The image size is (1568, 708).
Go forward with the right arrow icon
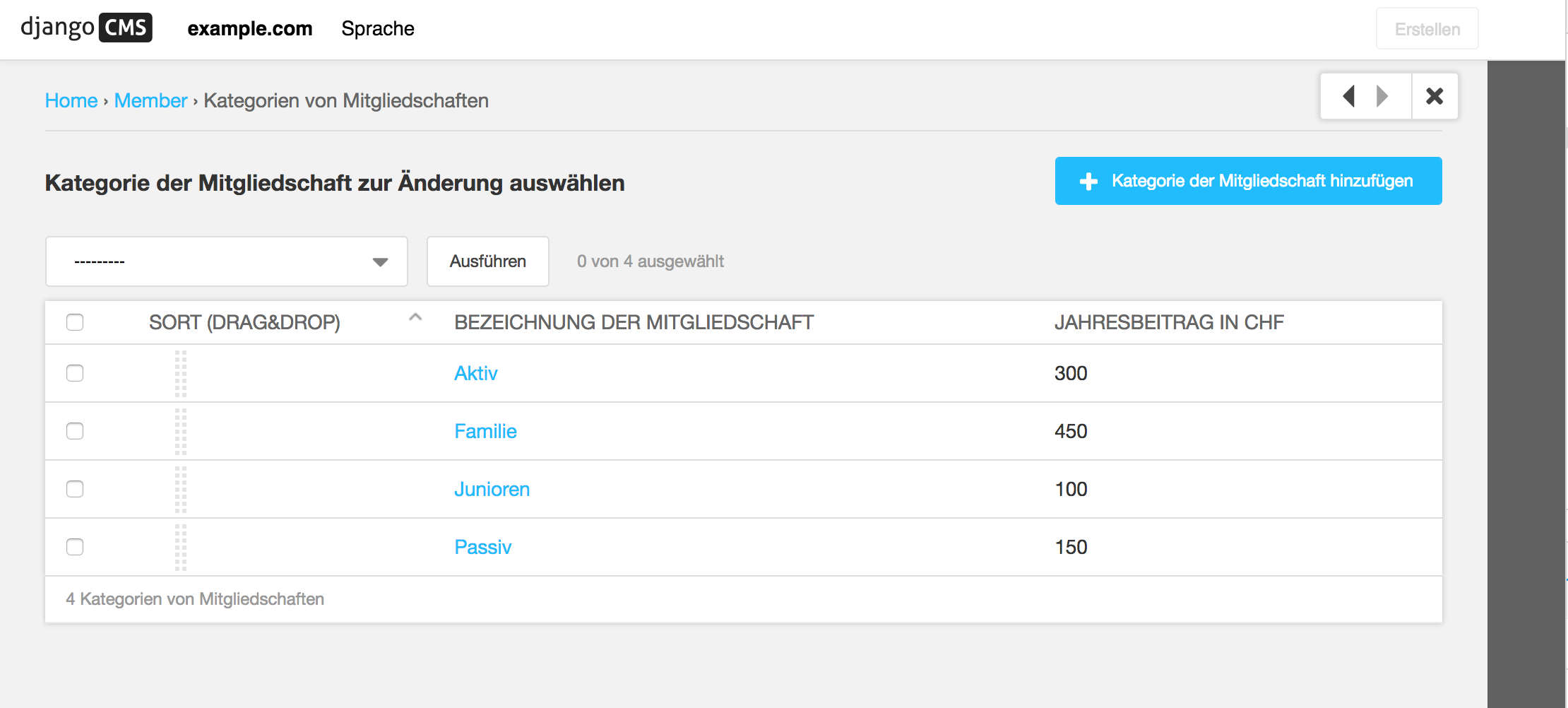tap(1382, 96)
